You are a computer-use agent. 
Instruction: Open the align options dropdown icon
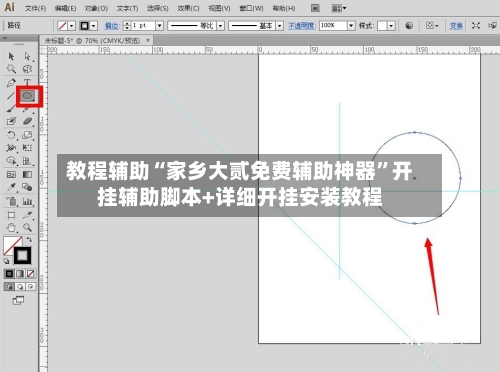click(432, 26)
